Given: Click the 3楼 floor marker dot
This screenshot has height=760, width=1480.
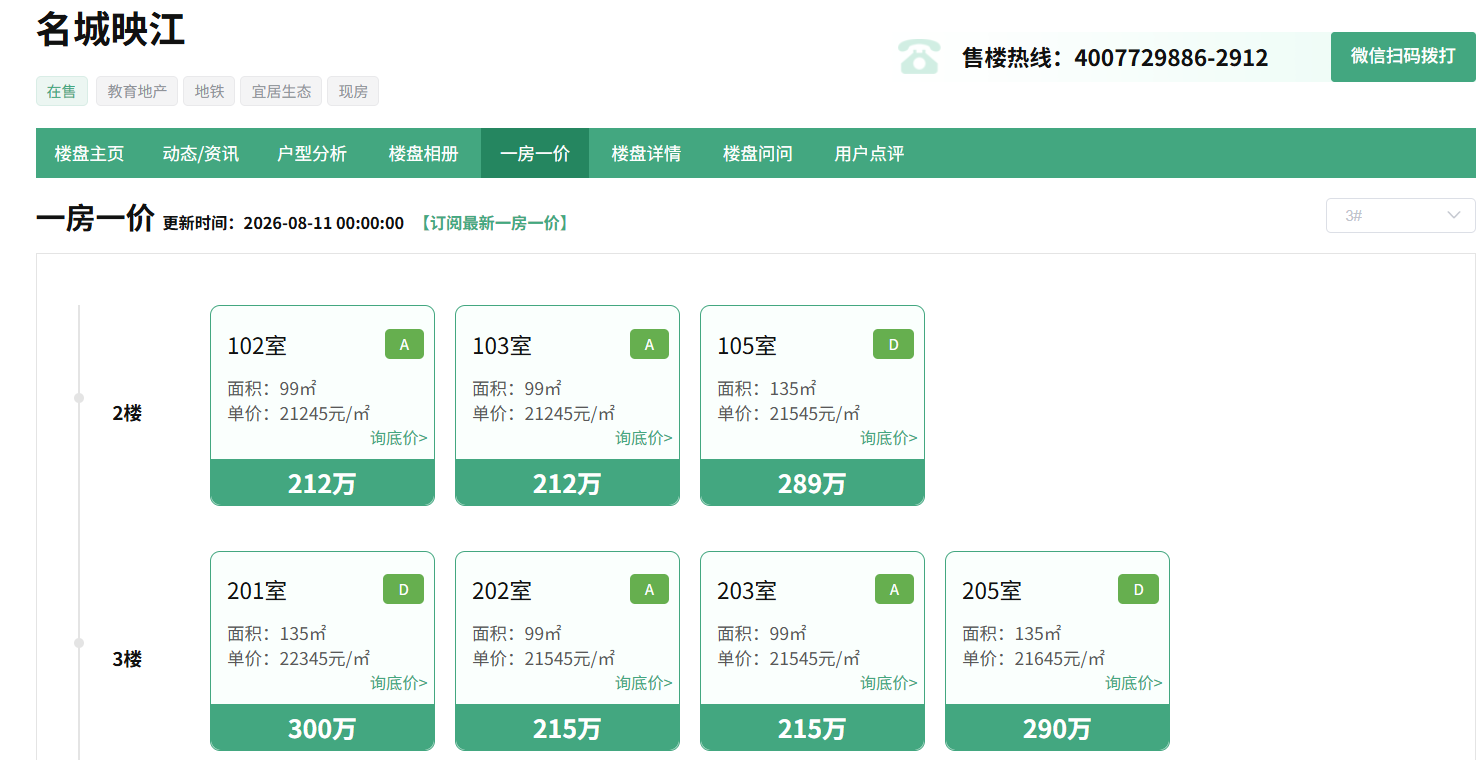Looking at the screenshot, I should [x=79, y=643].
